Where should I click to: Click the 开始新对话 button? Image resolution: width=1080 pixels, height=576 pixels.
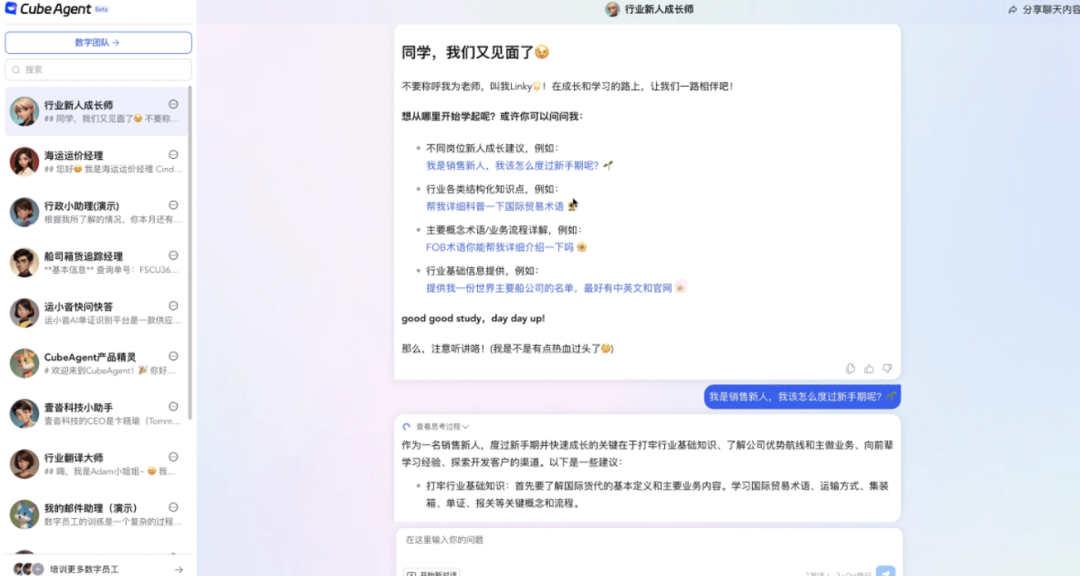point(432,573)
